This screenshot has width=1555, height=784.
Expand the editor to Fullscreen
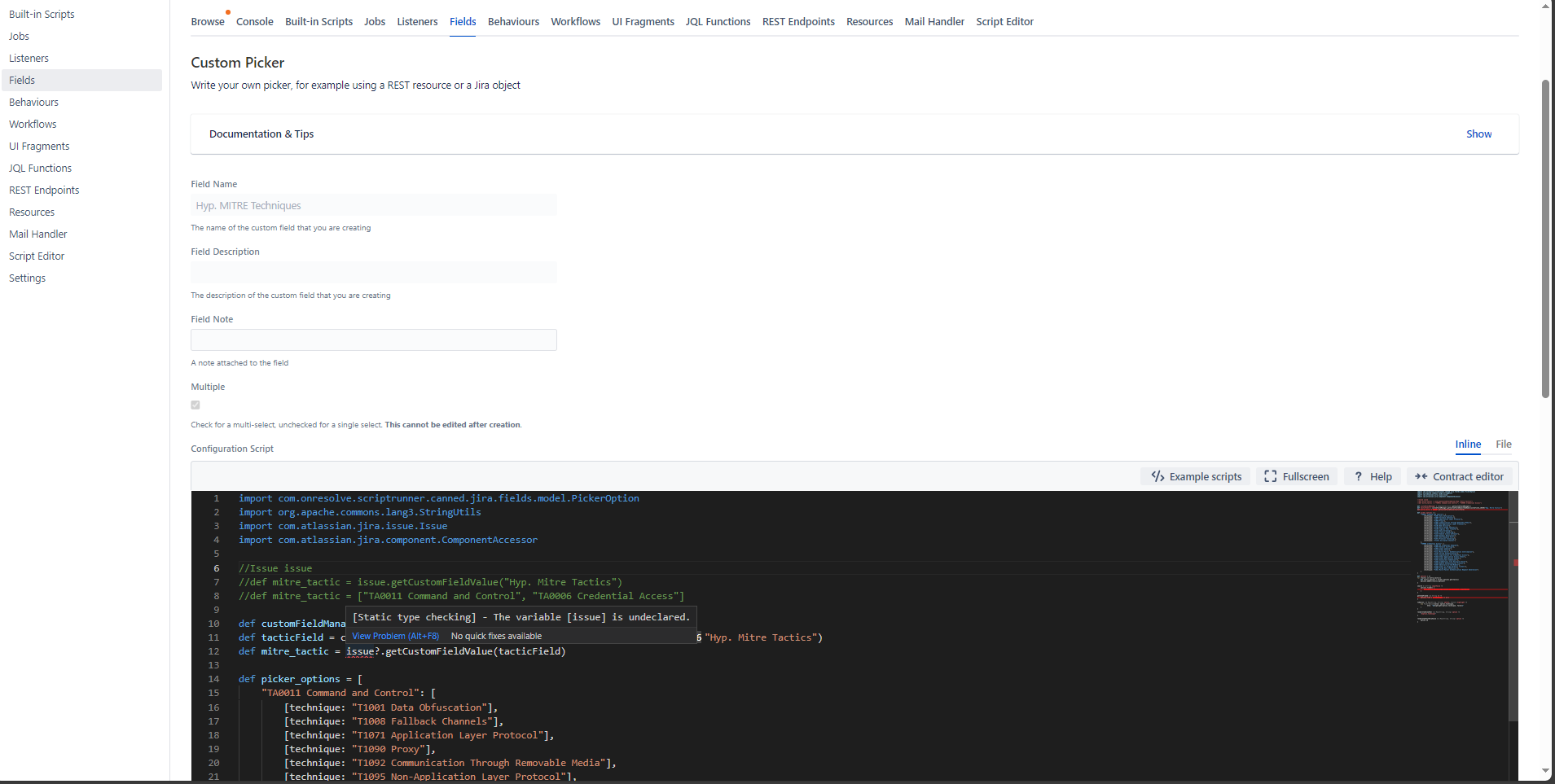(1297, 476)
